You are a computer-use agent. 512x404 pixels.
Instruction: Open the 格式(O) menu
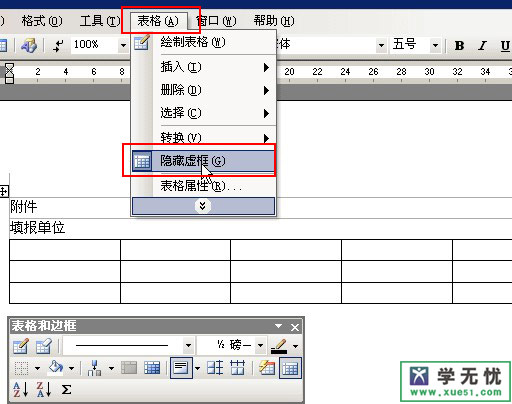[x=42, y=21]
